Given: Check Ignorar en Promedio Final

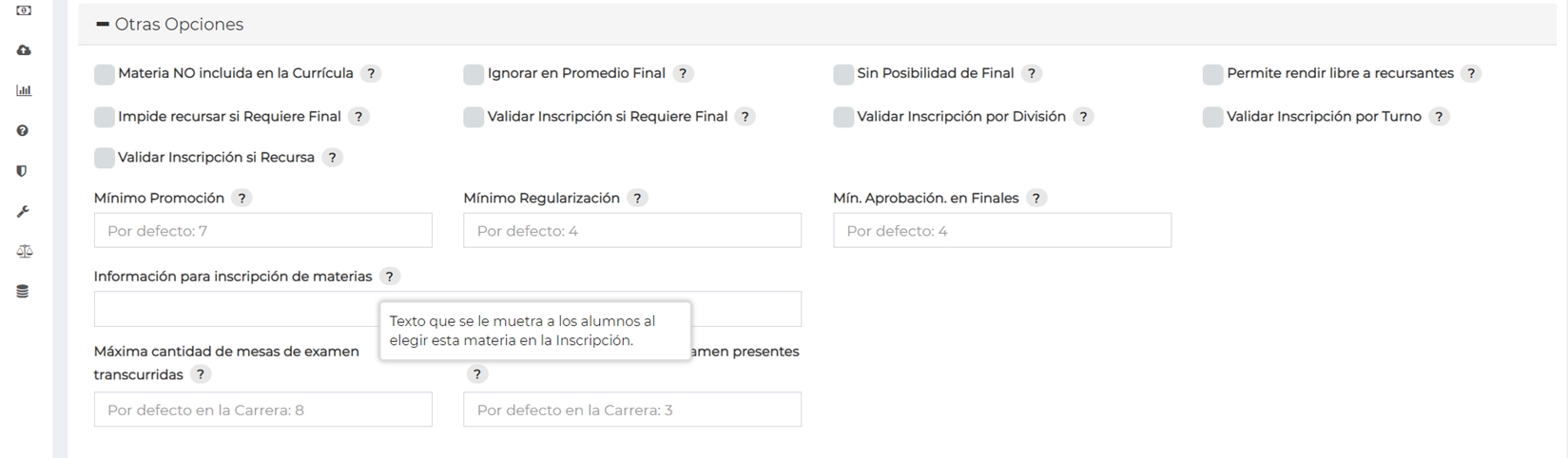Looking at the screenshot, I should click(474, 74).
